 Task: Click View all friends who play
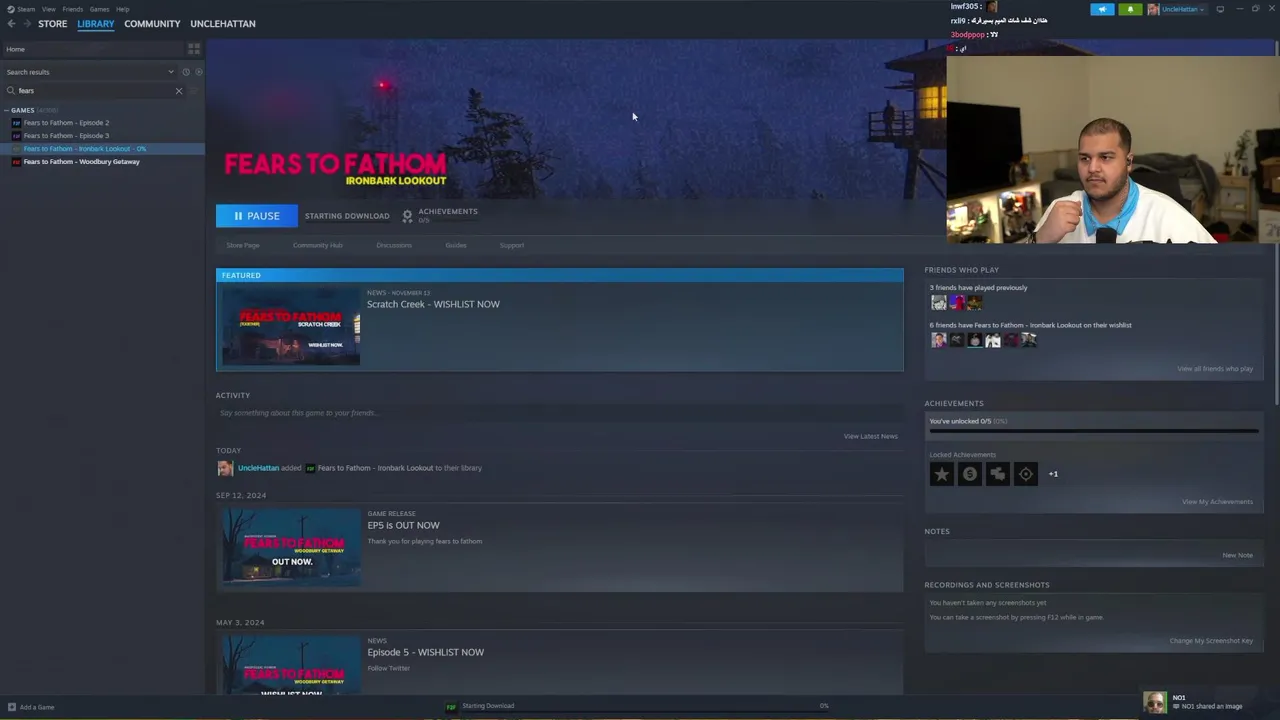pos(1215,369)
